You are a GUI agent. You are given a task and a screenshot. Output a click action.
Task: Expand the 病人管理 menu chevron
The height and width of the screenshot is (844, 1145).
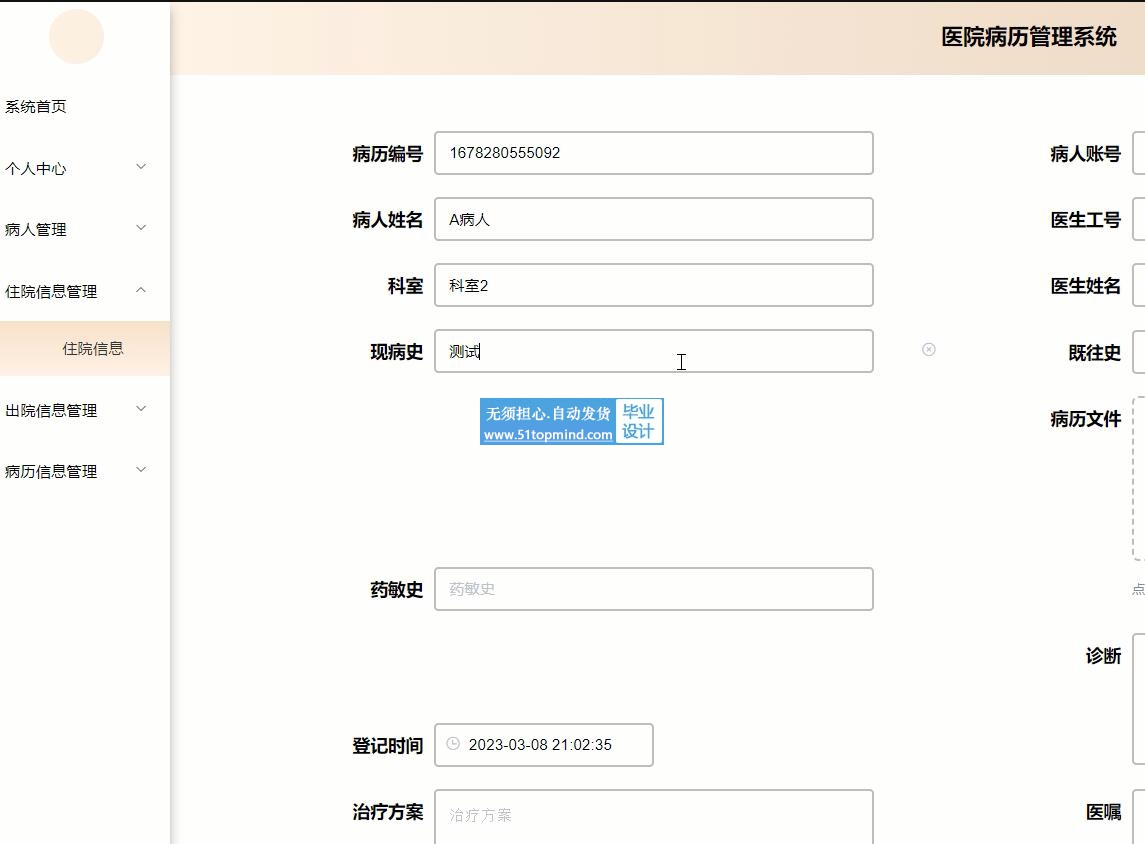tap(141, 228)
